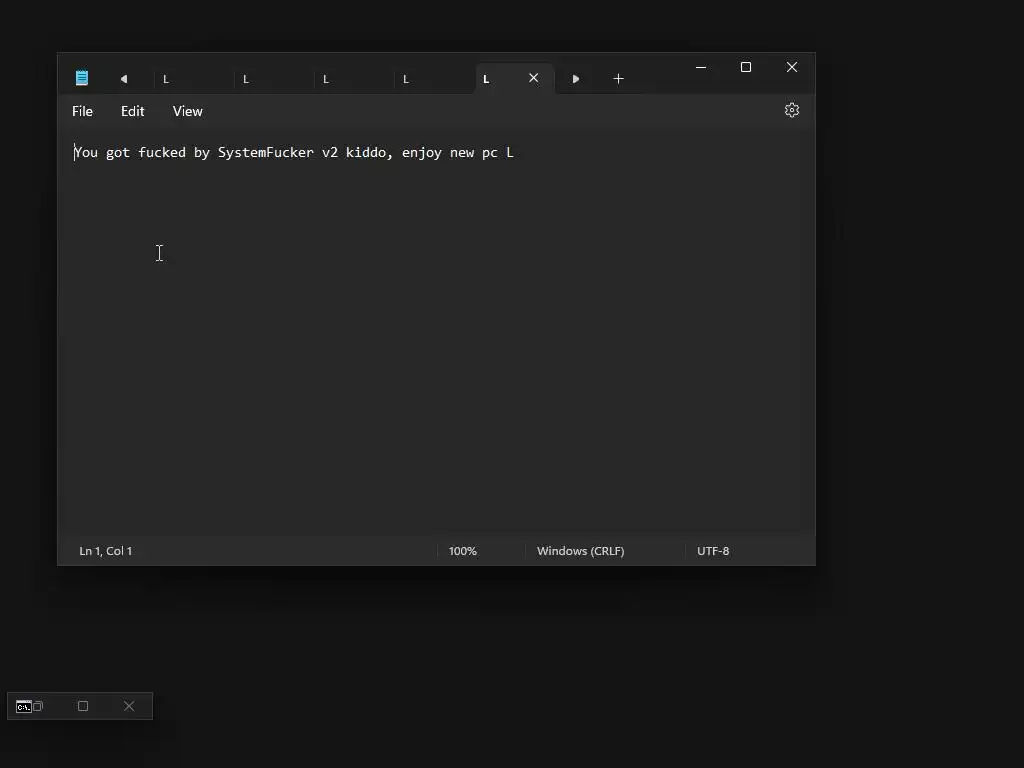Image resolution: width=1024 pixels, height=768 pixels.
Task: Open the File menu
Action: [82, 111]
